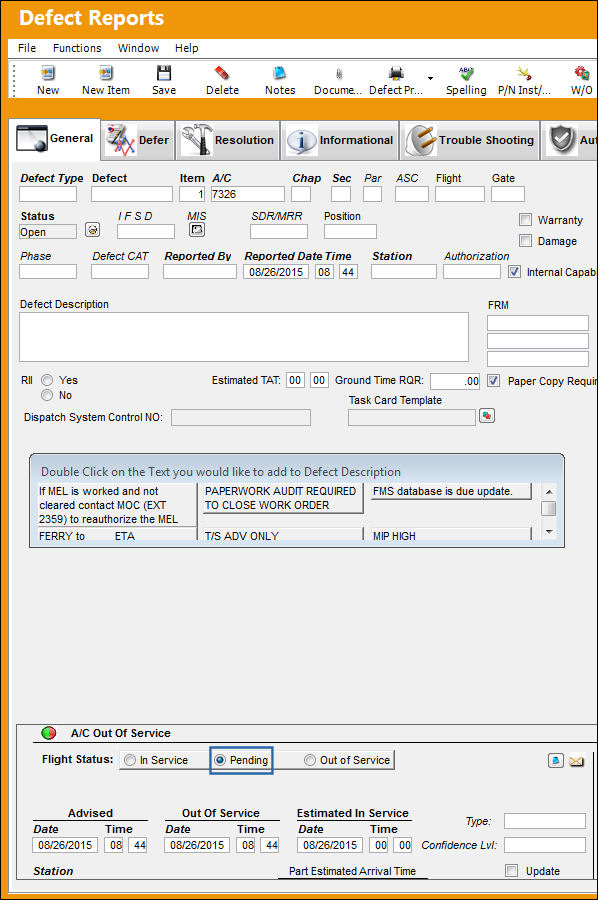Enable the Warranty checkbox
Viewport: 598px width, 900px height.
[525, 219]
